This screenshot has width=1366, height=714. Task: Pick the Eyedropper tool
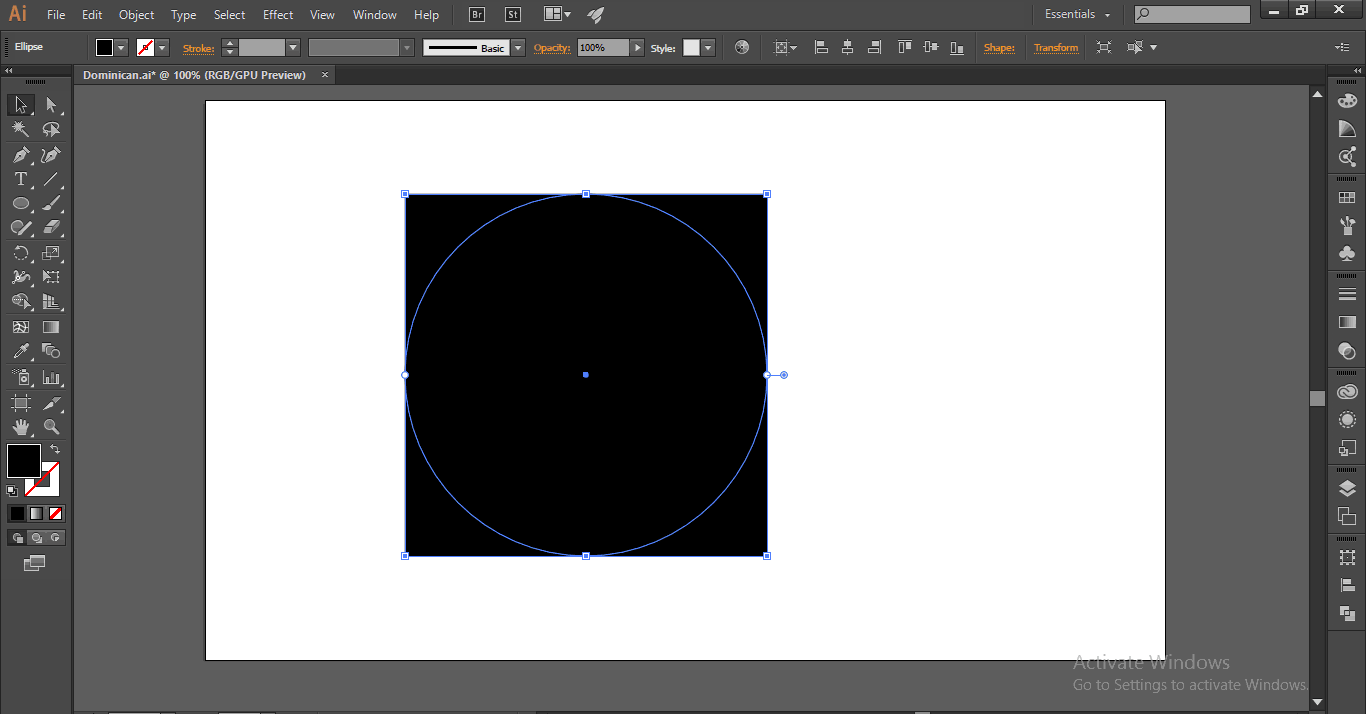click(x=20, y=351)
